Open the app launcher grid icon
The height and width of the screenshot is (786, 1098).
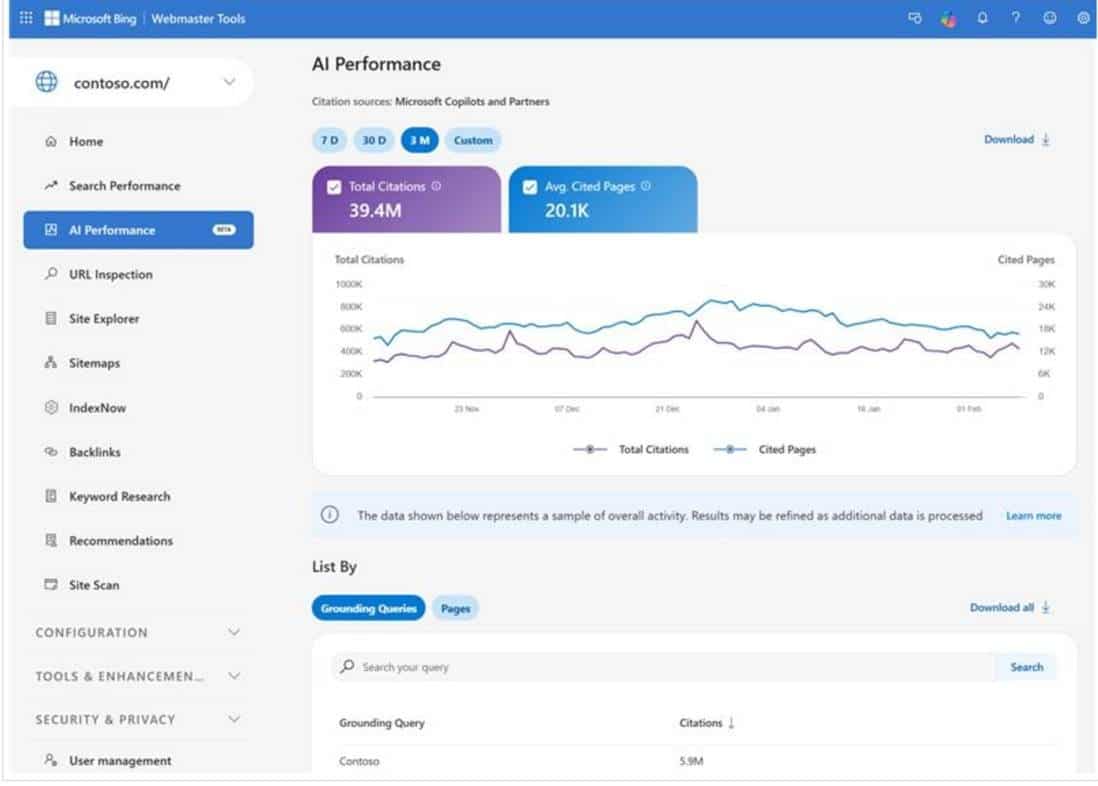point(26,18)
